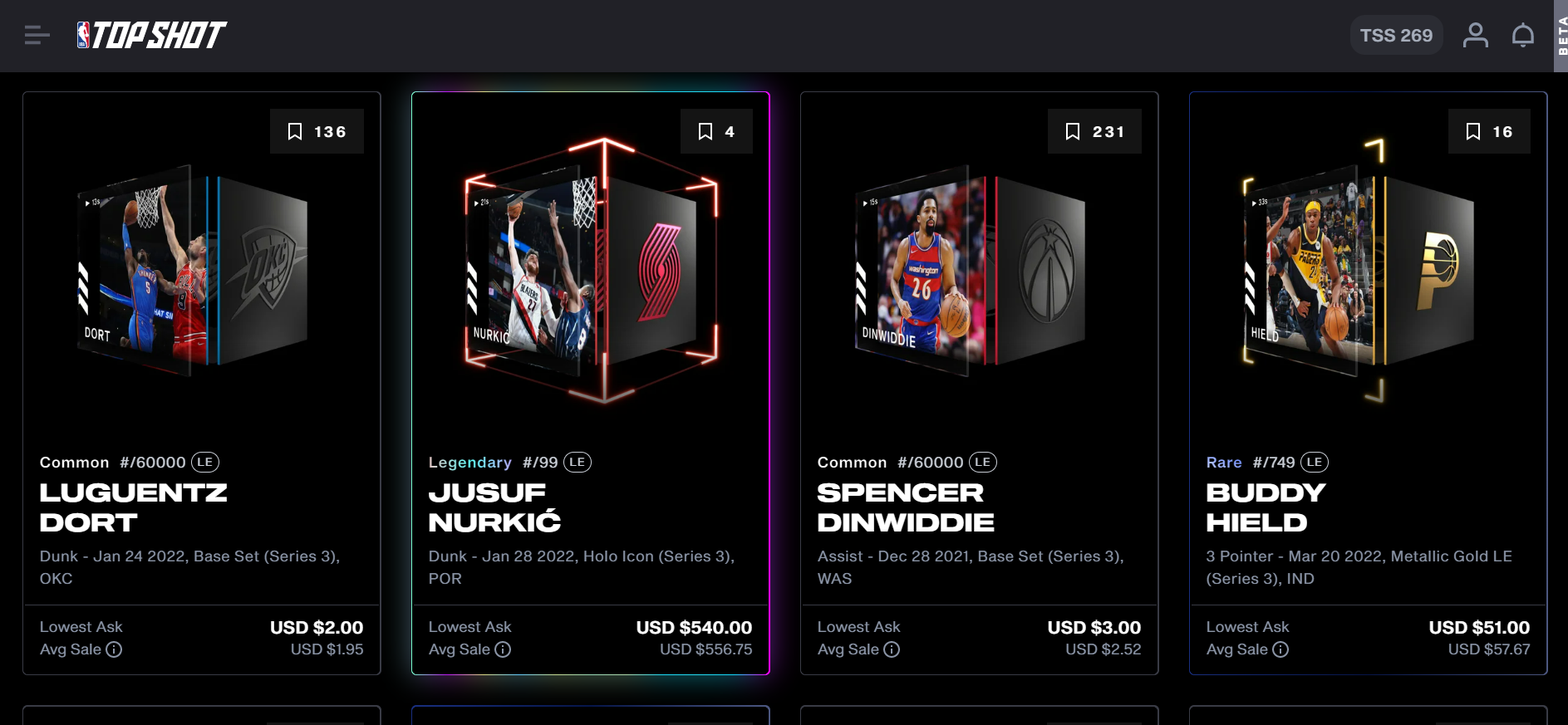The width and height of the screenshot is (1568, 725).
Task: Click the USD $540.00 lowest ask price
Action: (694, 628)
